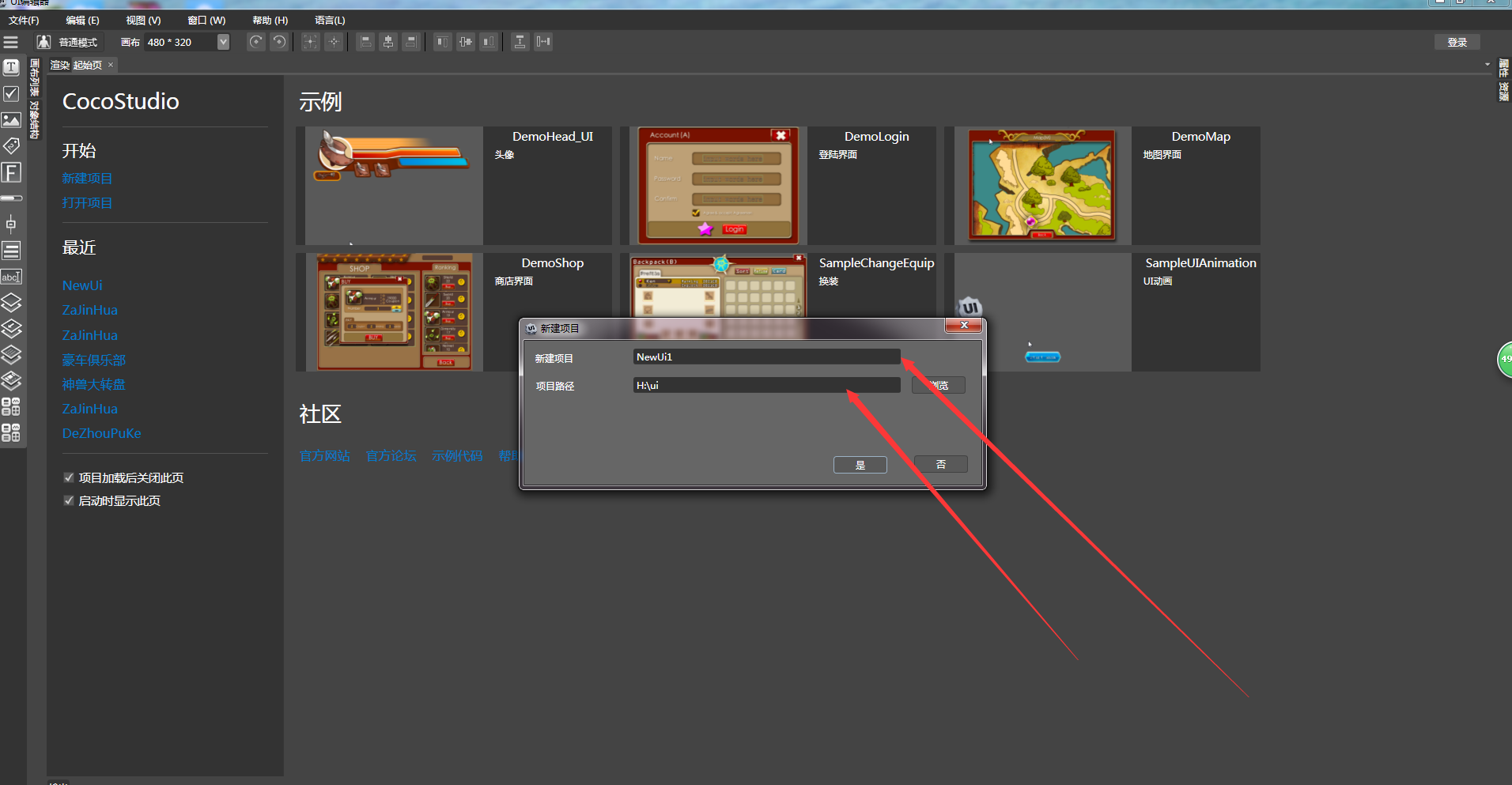Open the 编辑 (E) menu
The image size is (1512, 785).
(x=82, y=21)
